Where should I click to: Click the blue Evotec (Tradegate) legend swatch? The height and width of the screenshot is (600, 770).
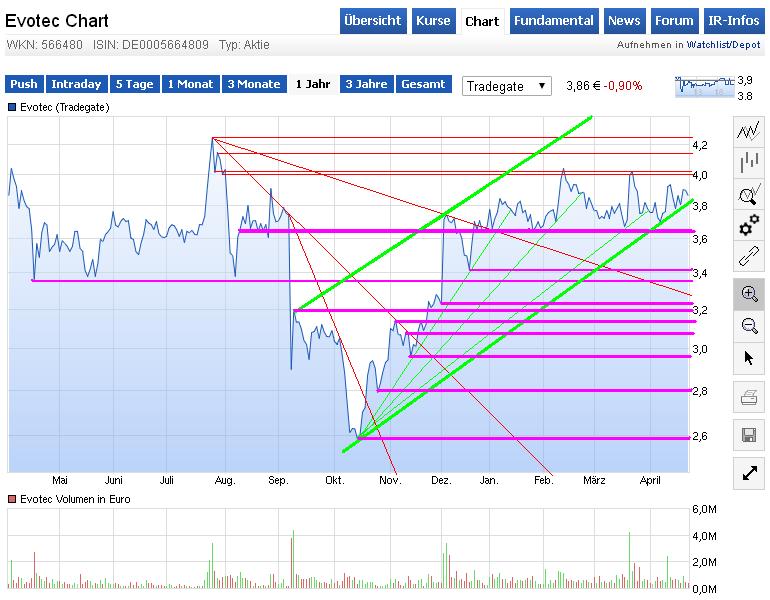pyautogui.click(x=12, y=107)
